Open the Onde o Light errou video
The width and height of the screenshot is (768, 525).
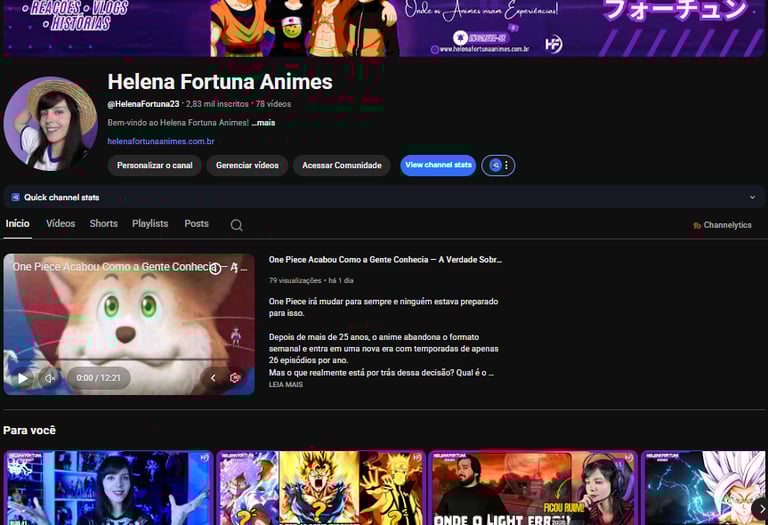[533, 488]
